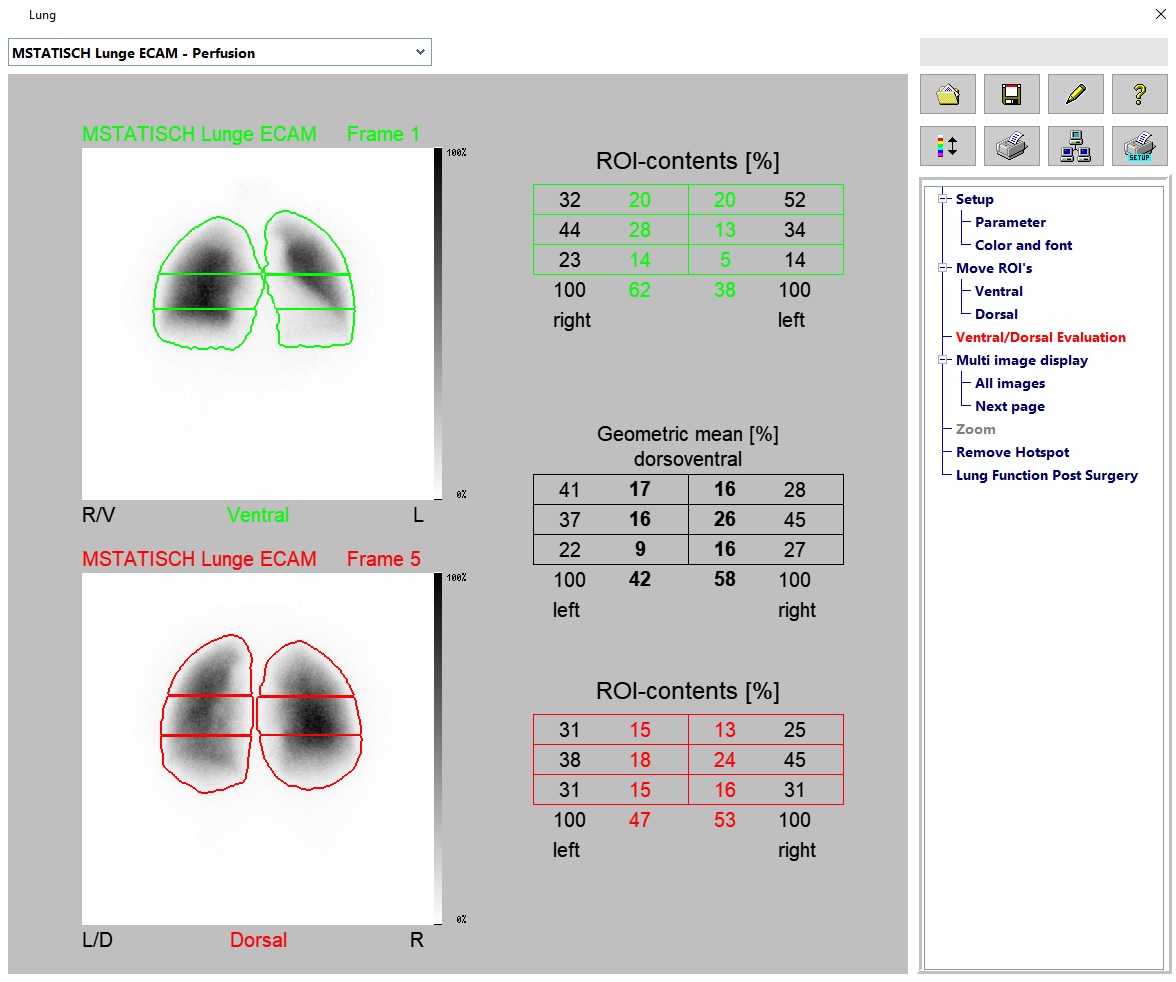This screenshot has width=1176, height=982.
Task: Click the floppy disk save icon
Action: pyautogui.click(x=1011, y=94)
